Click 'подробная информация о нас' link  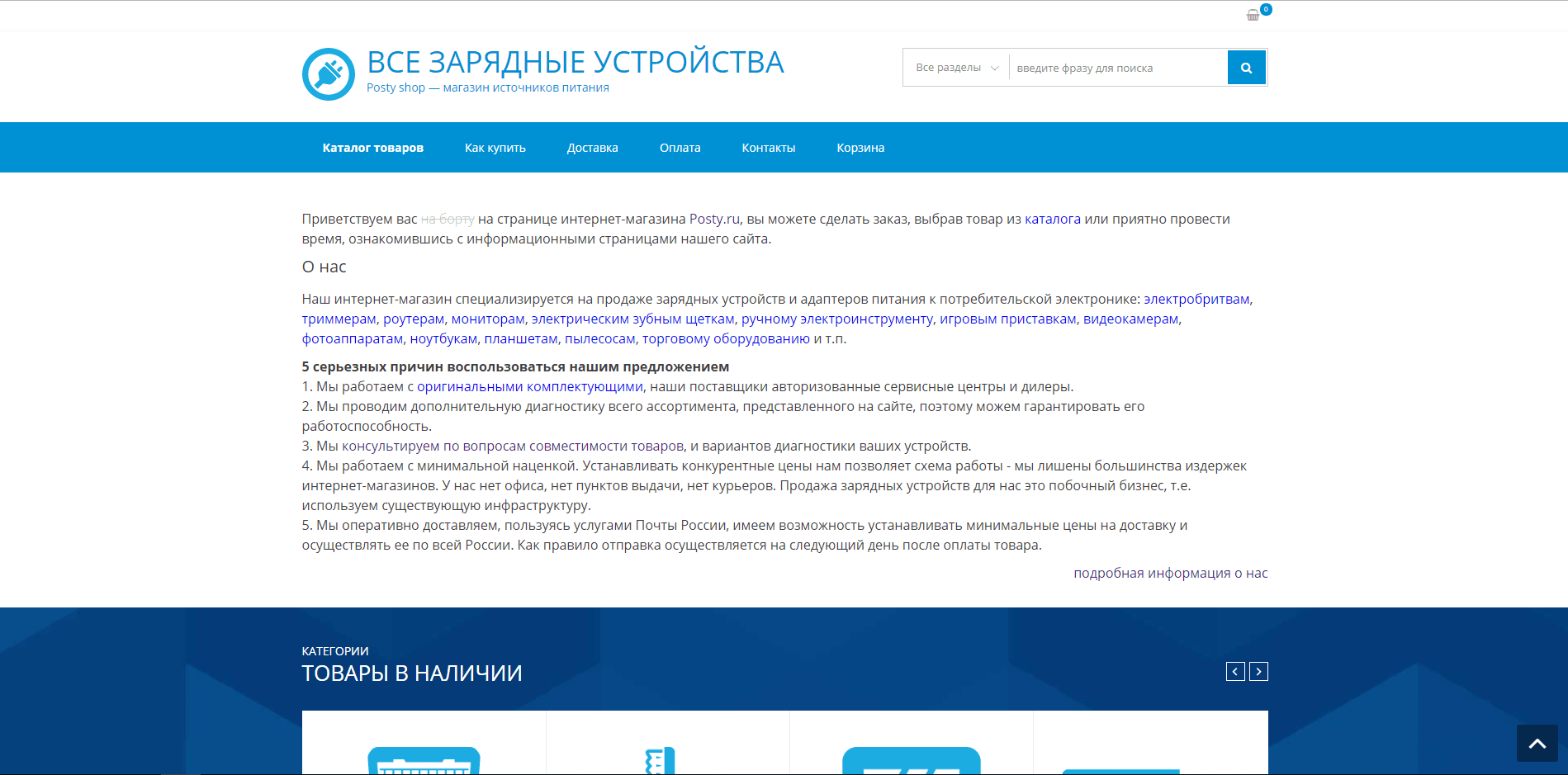click(x=1170, y=574)
